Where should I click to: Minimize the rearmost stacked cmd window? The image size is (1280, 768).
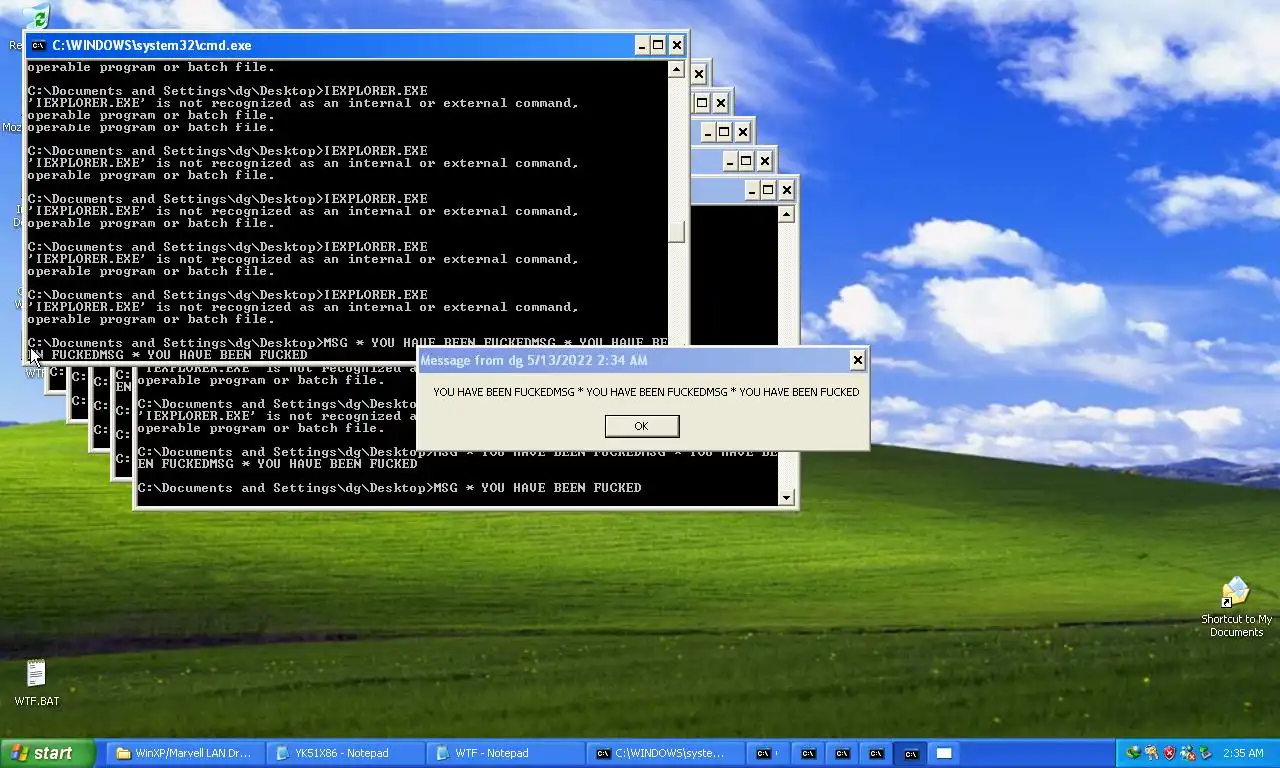pos(750,189)
